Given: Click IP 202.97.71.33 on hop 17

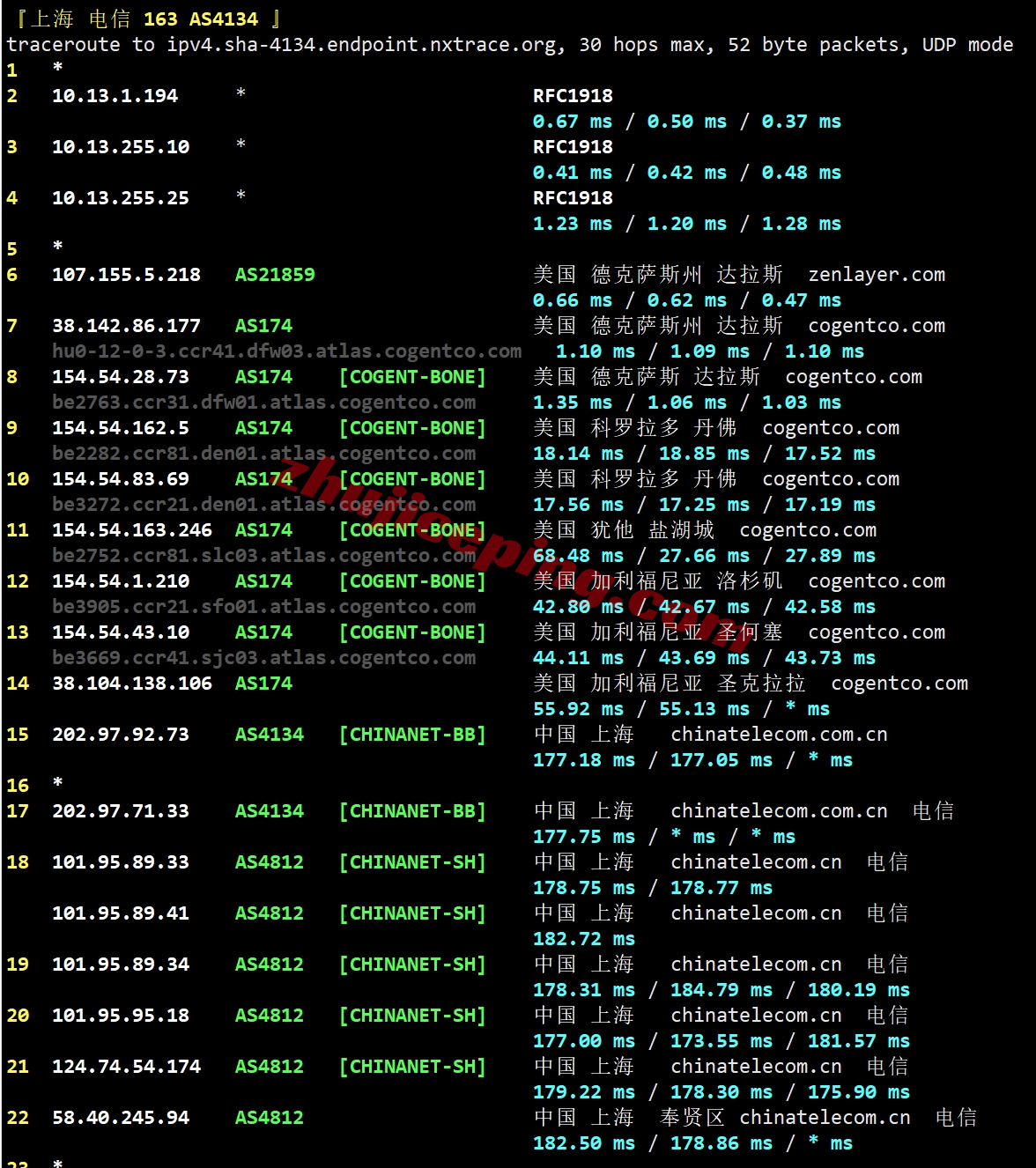Looking at the screenshot, I should pyautogui.click(x=121, y=811).
